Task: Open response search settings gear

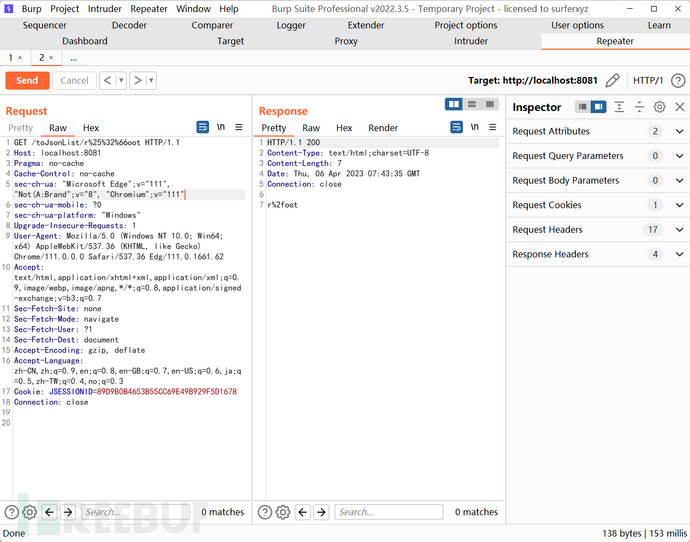Action: click(283, 512)
